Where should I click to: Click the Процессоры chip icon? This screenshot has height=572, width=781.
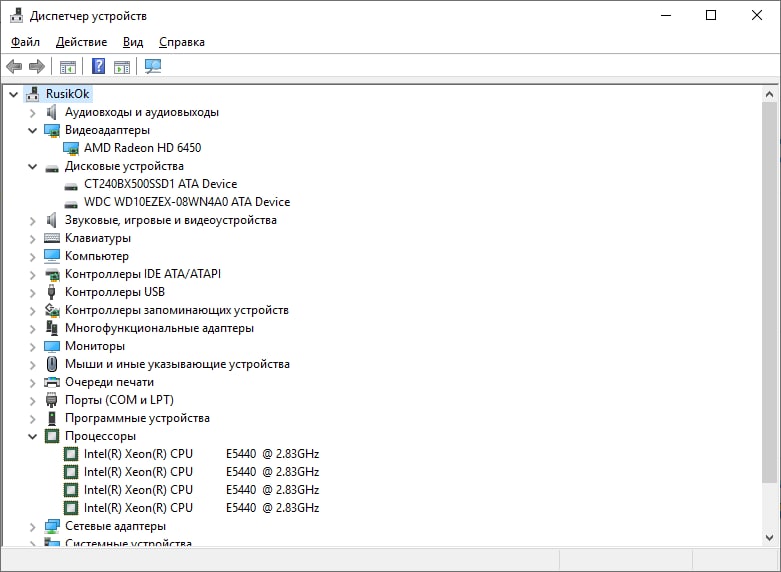(x=52, y=436)
